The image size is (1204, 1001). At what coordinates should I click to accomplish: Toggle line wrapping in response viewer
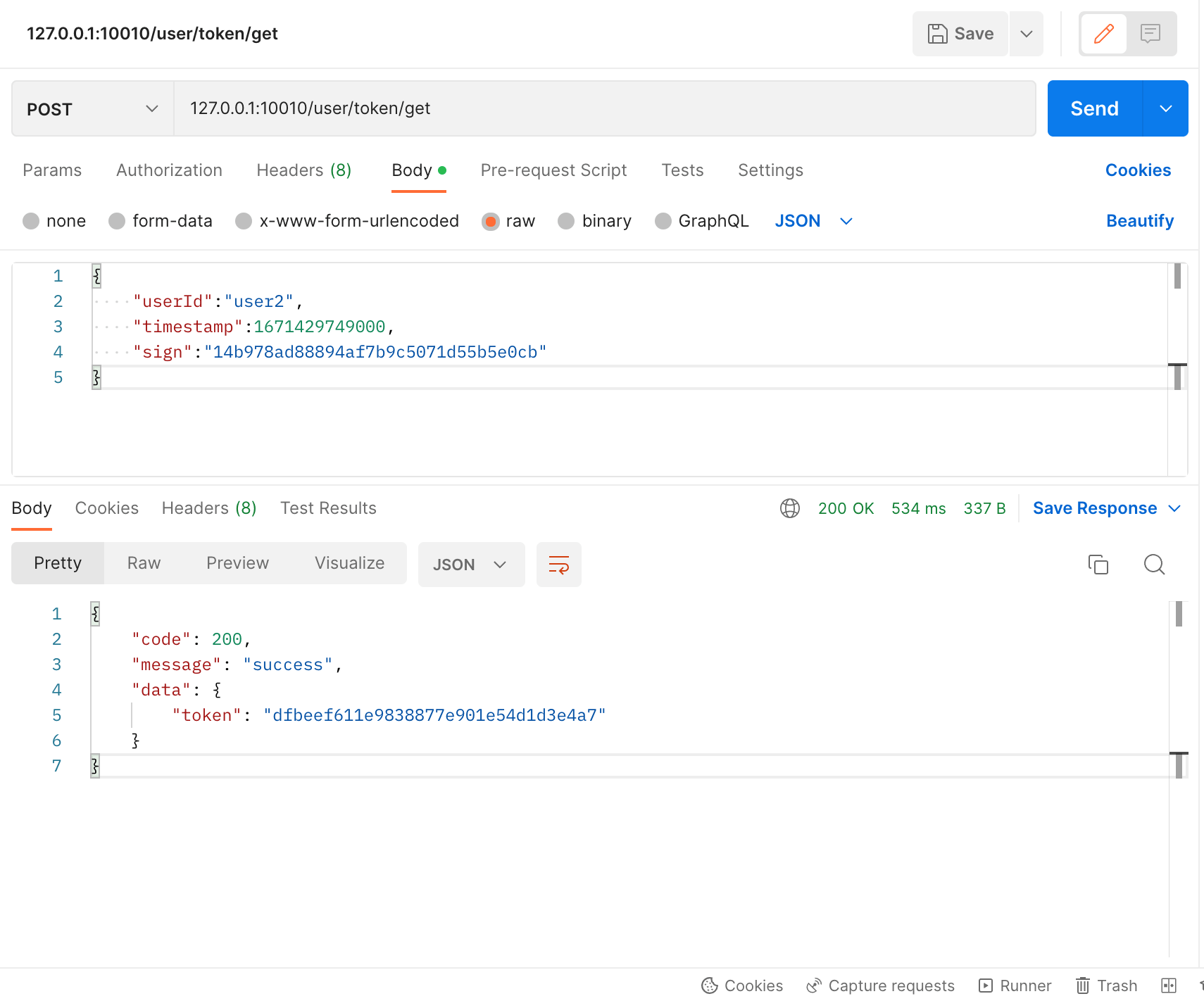pyautogui.click(x=558, y=564)
